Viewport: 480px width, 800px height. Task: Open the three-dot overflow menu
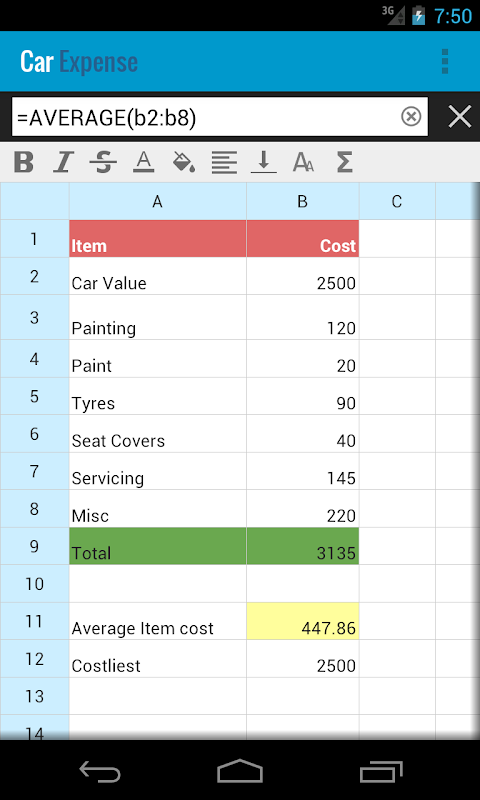pyautogui.click(x=445, y=62)
